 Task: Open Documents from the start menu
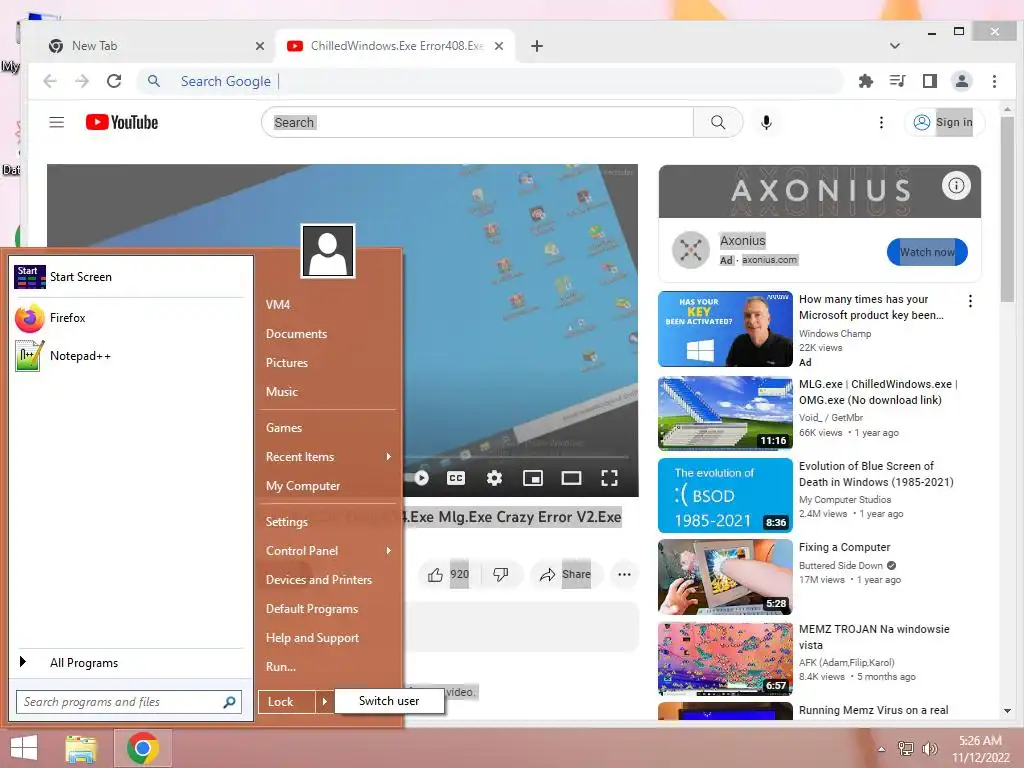click(328, 334)
